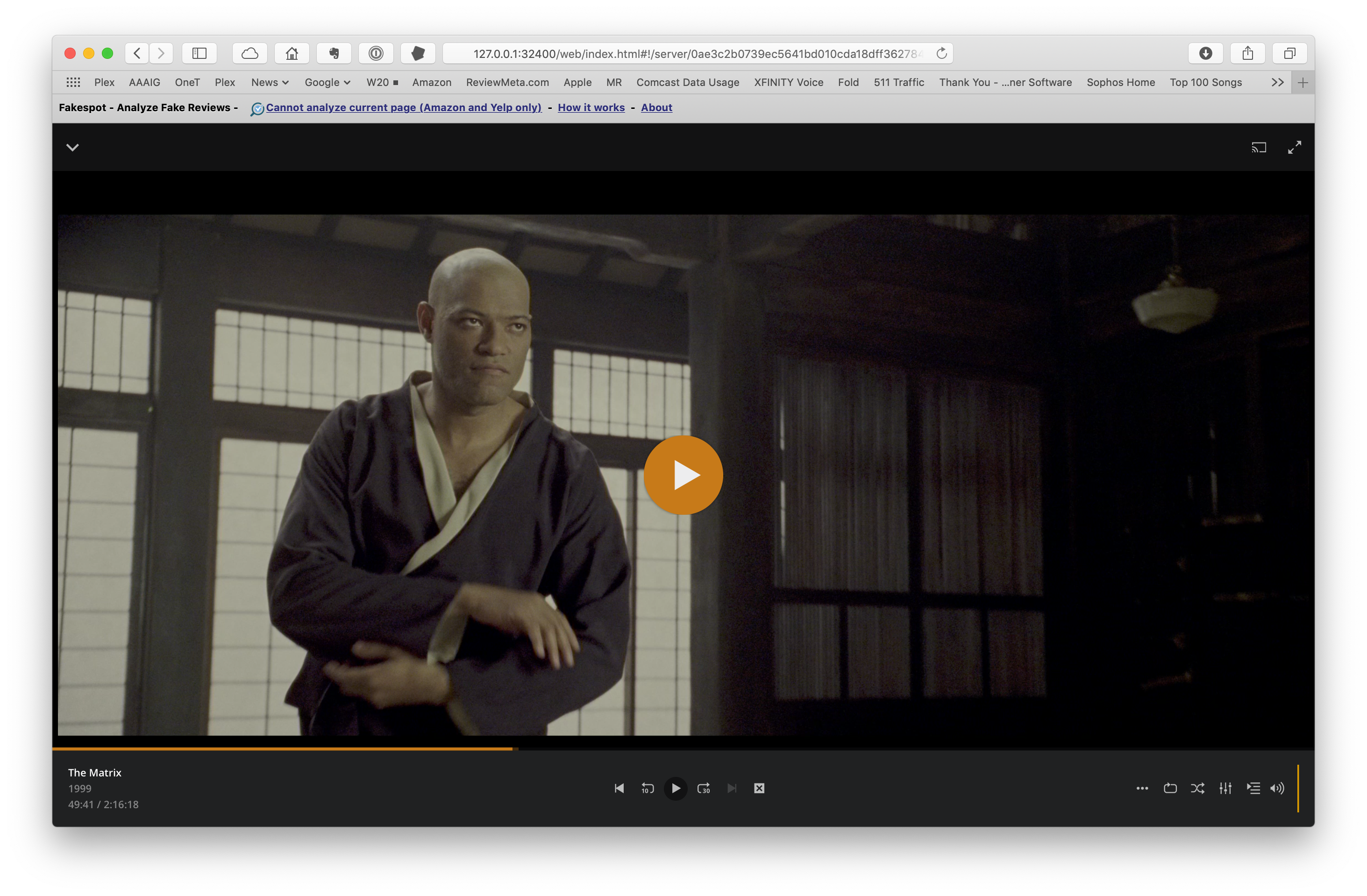Expand the News bookmarks folder
The image size is (1367, 896).
(x=270, y=82)
